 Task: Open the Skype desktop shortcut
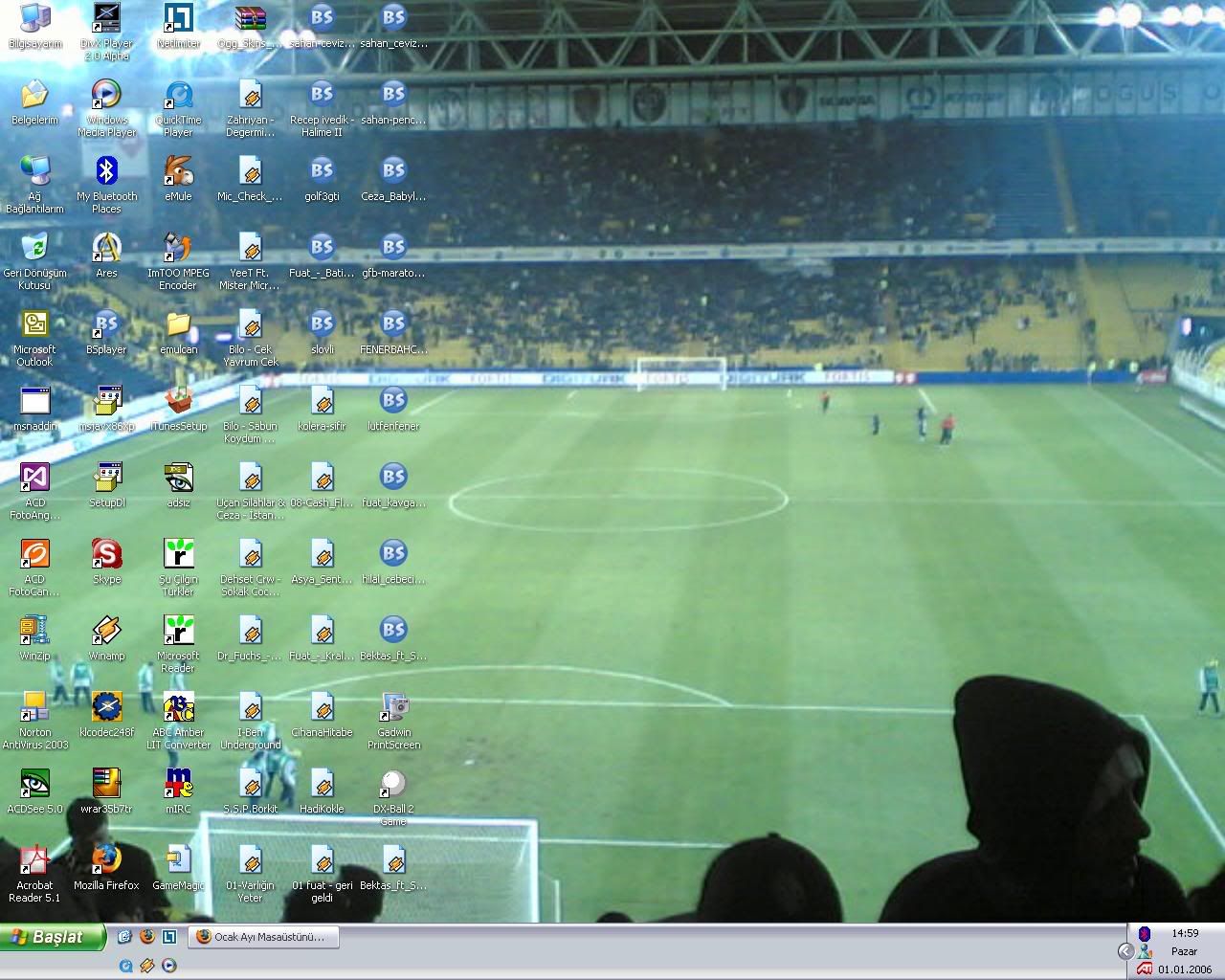pyautogui.click(x=106, y=555)
